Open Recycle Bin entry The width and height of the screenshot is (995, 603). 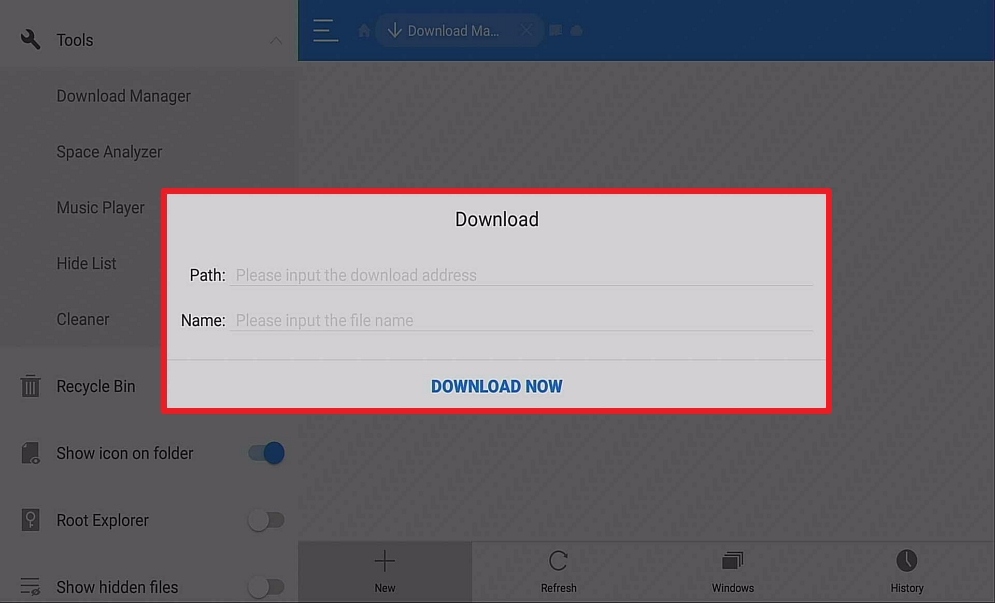click(x=95, y=386)
